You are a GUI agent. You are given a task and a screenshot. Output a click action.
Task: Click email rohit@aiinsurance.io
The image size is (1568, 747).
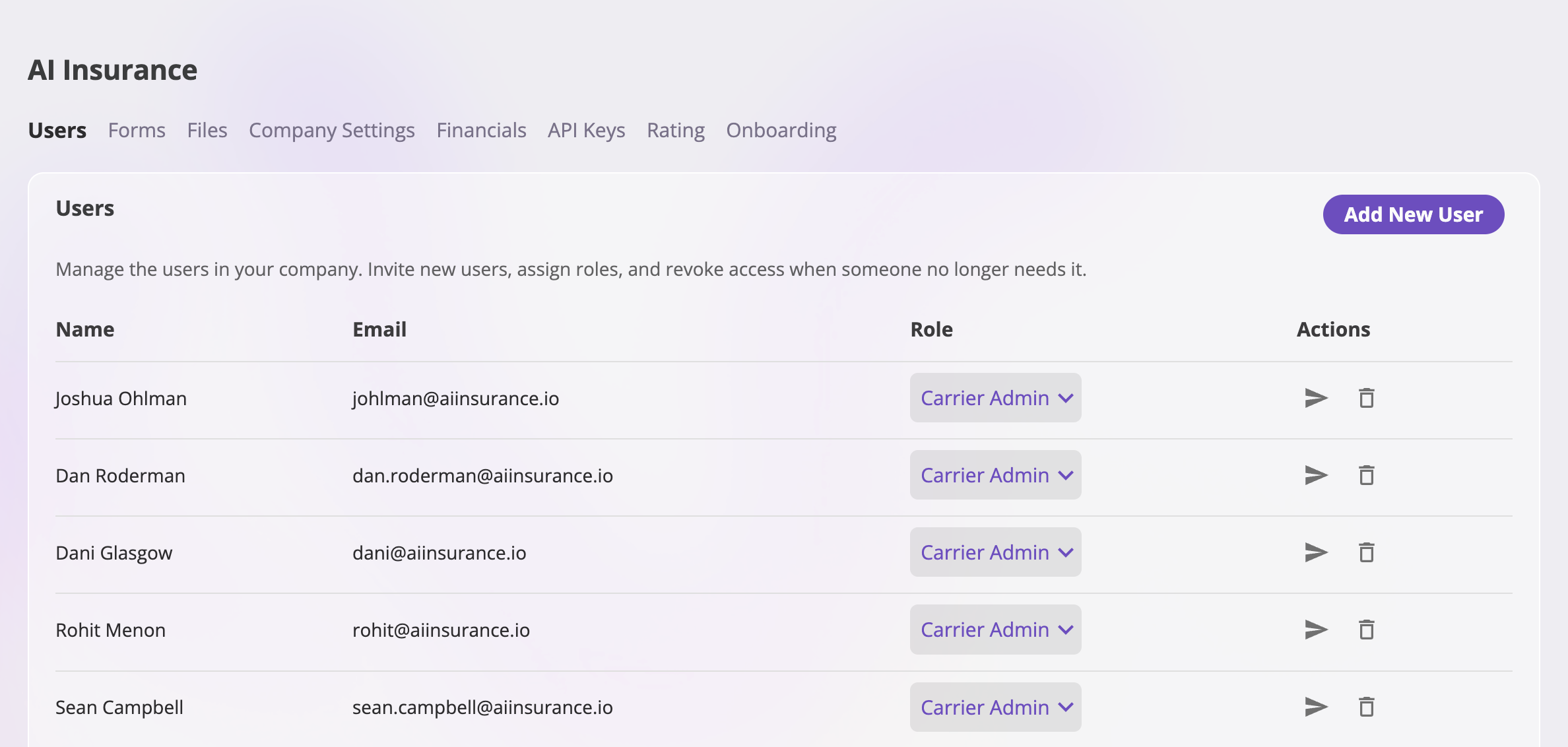tap(441, 630)
